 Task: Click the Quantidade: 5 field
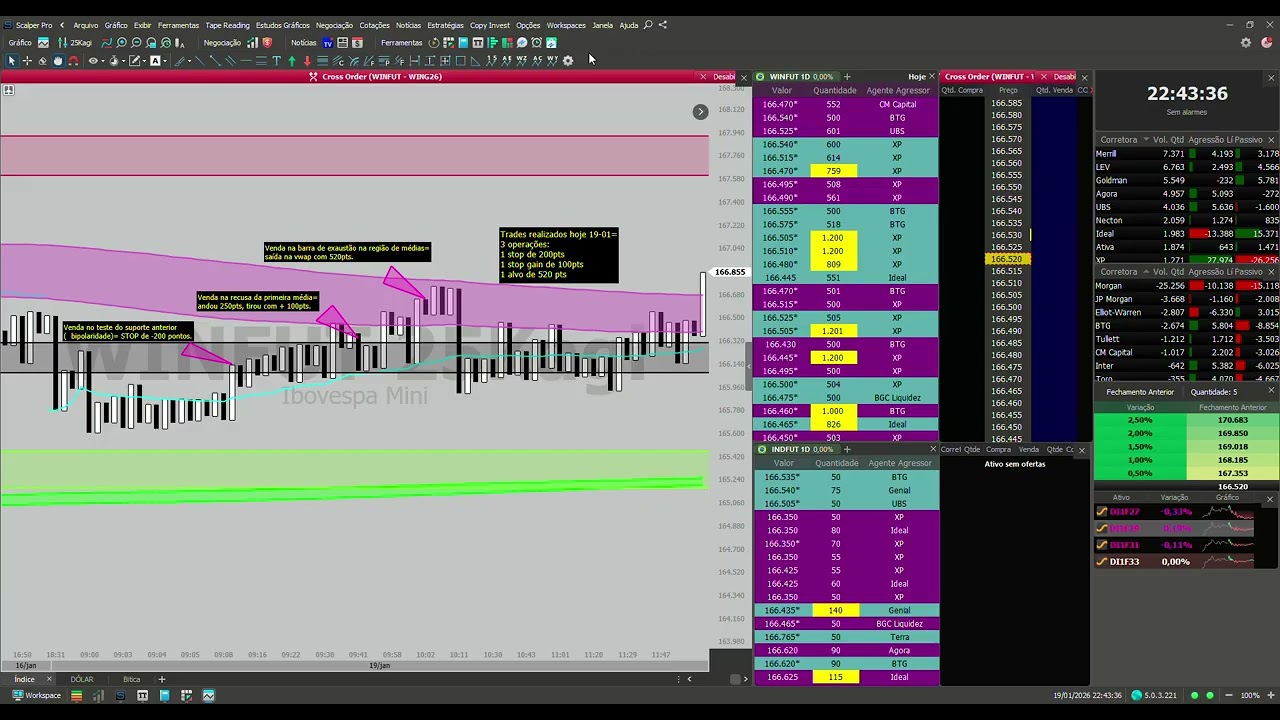click(1213, 392)
